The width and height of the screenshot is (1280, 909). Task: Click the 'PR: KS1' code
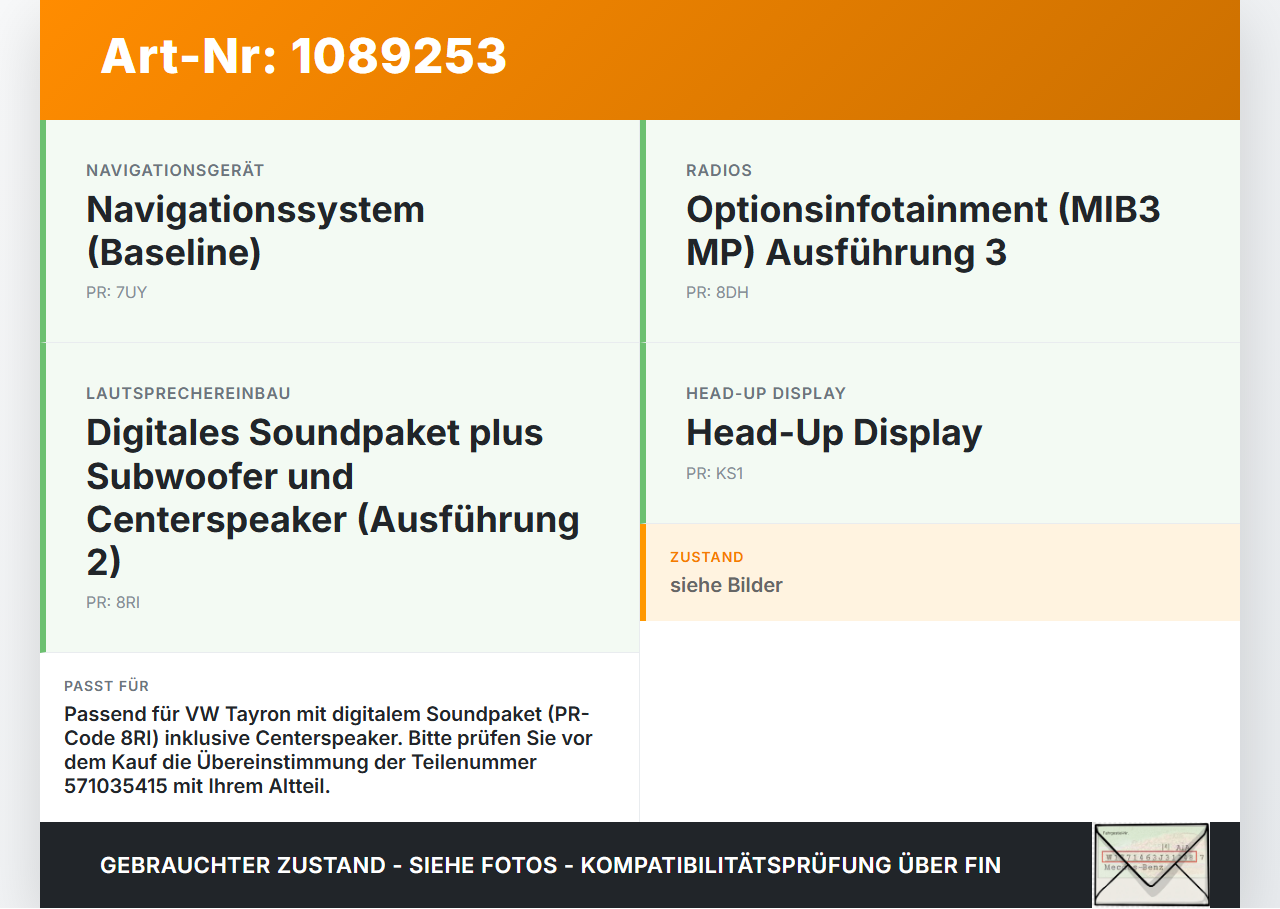[715, 474]
